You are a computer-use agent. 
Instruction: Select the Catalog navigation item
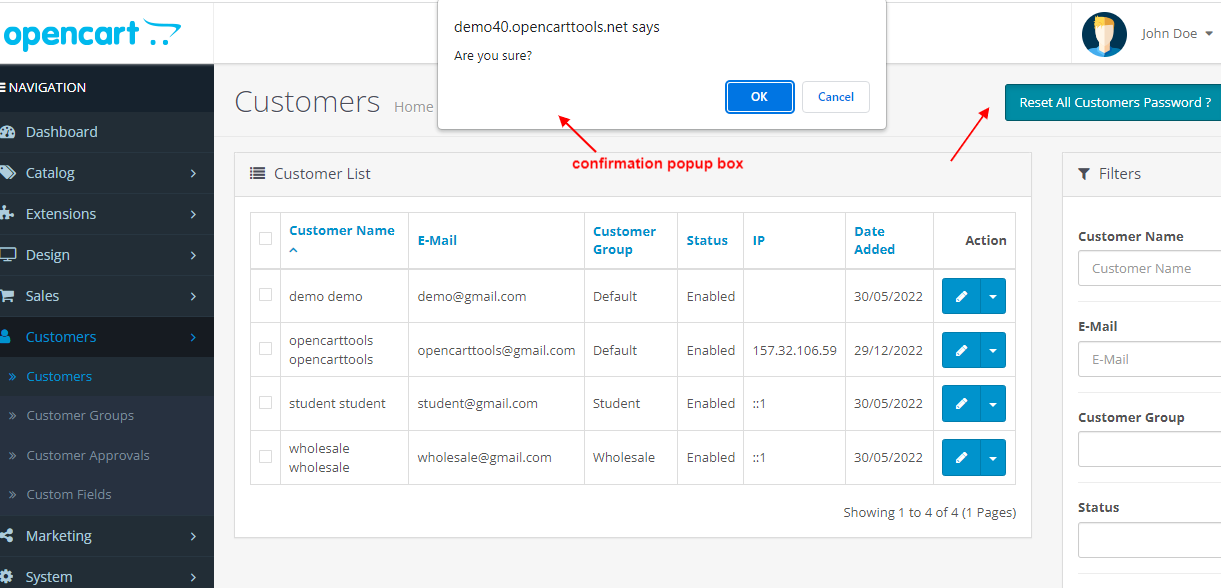48,172
